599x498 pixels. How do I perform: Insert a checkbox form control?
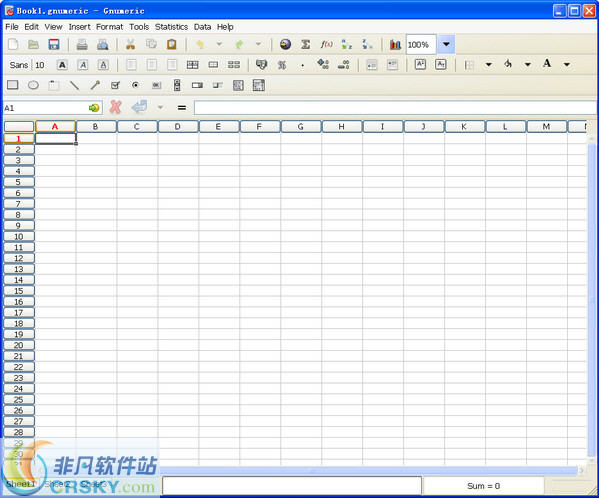115,85
